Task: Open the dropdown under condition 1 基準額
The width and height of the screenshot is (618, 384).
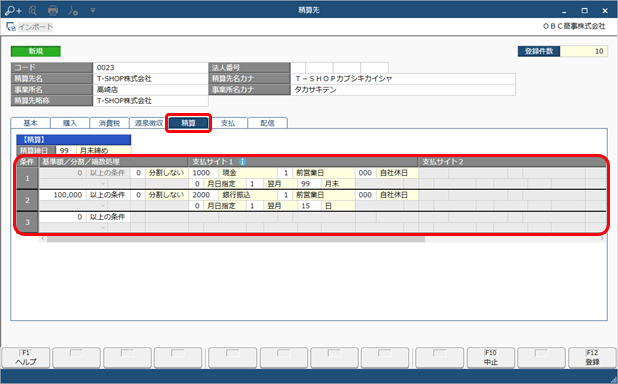Action: pos(104,183)
